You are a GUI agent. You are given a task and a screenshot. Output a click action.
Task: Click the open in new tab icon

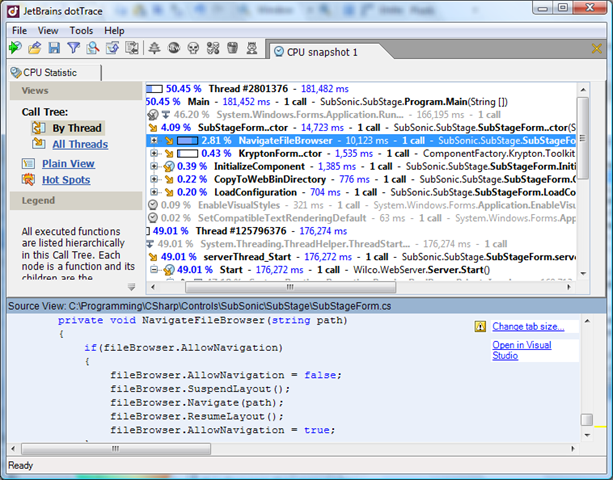click(112, 48)
